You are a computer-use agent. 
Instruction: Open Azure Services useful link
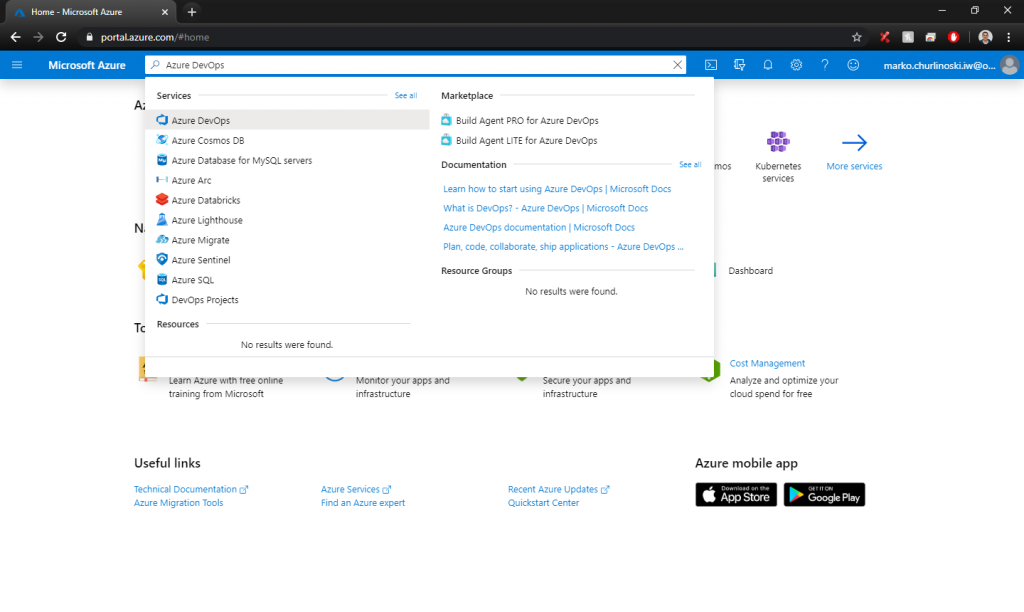356,489
